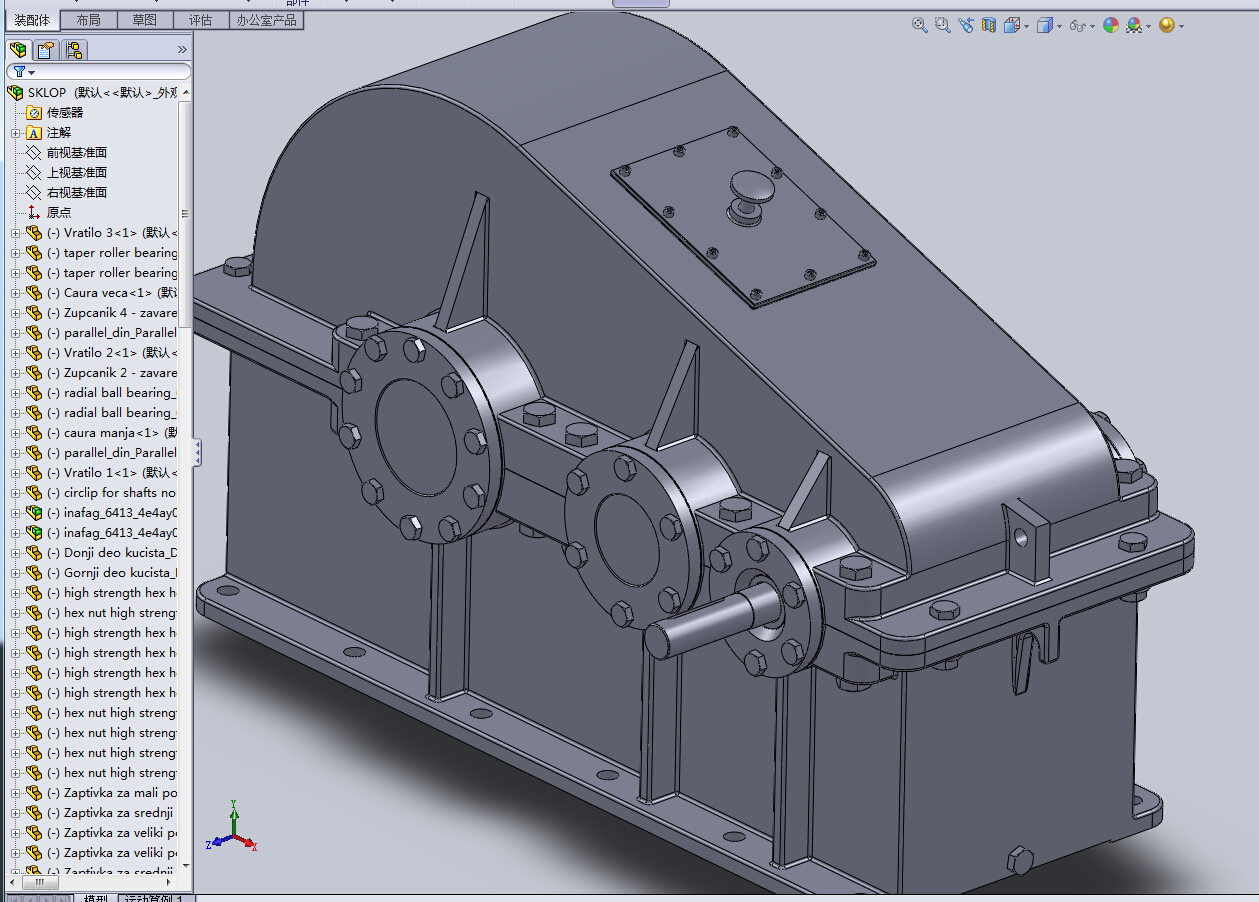Click the green Y axis of triad

tap(233, 818)
